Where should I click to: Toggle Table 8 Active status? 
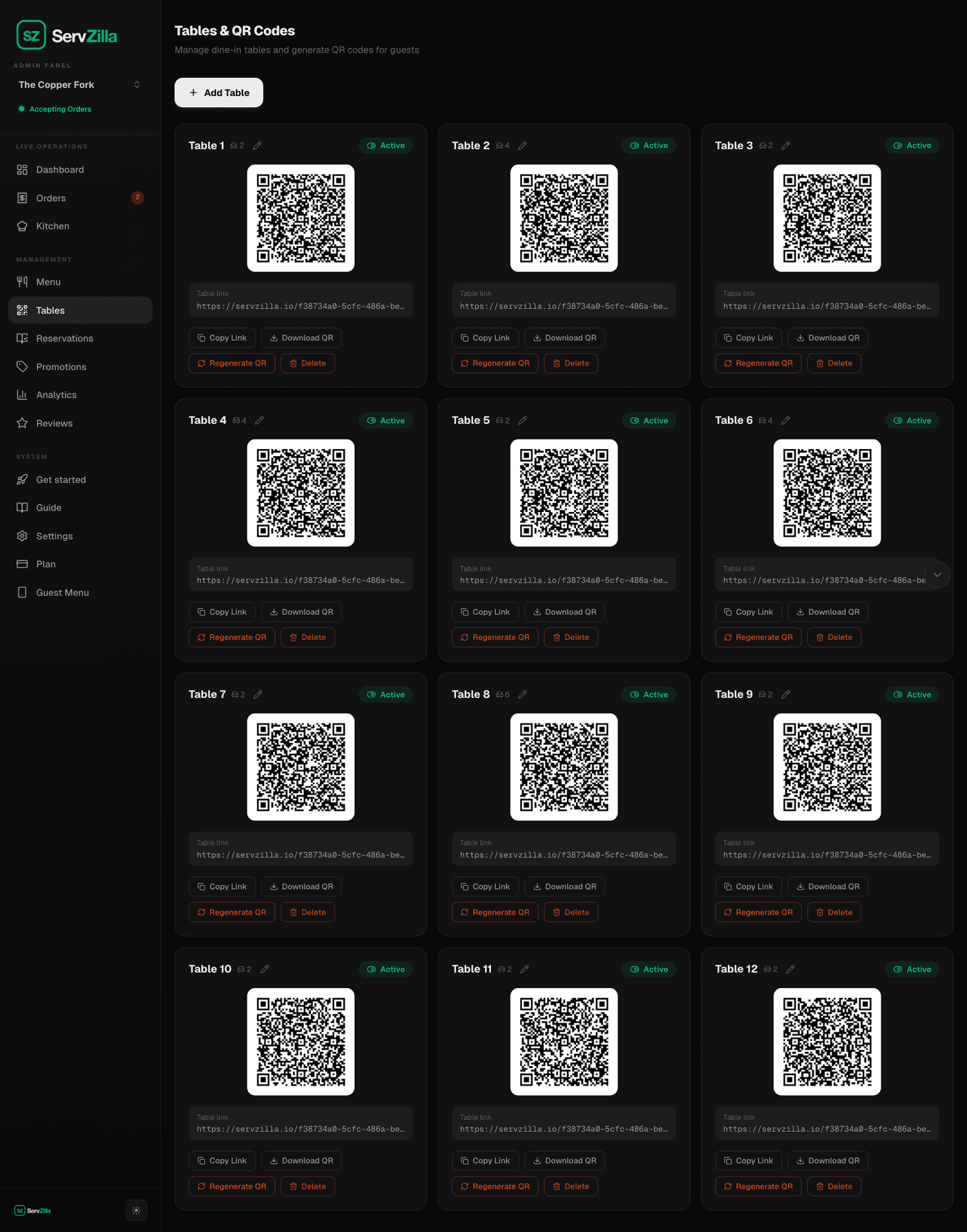pyautogui.click(x=649, y=694)
